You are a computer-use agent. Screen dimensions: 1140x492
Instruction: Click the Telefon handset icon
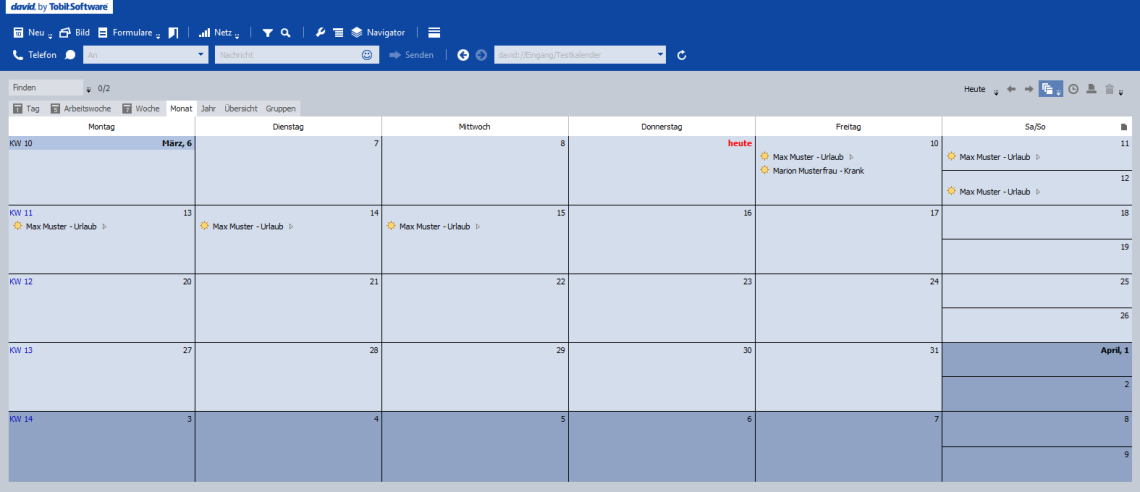coord(18,55)
